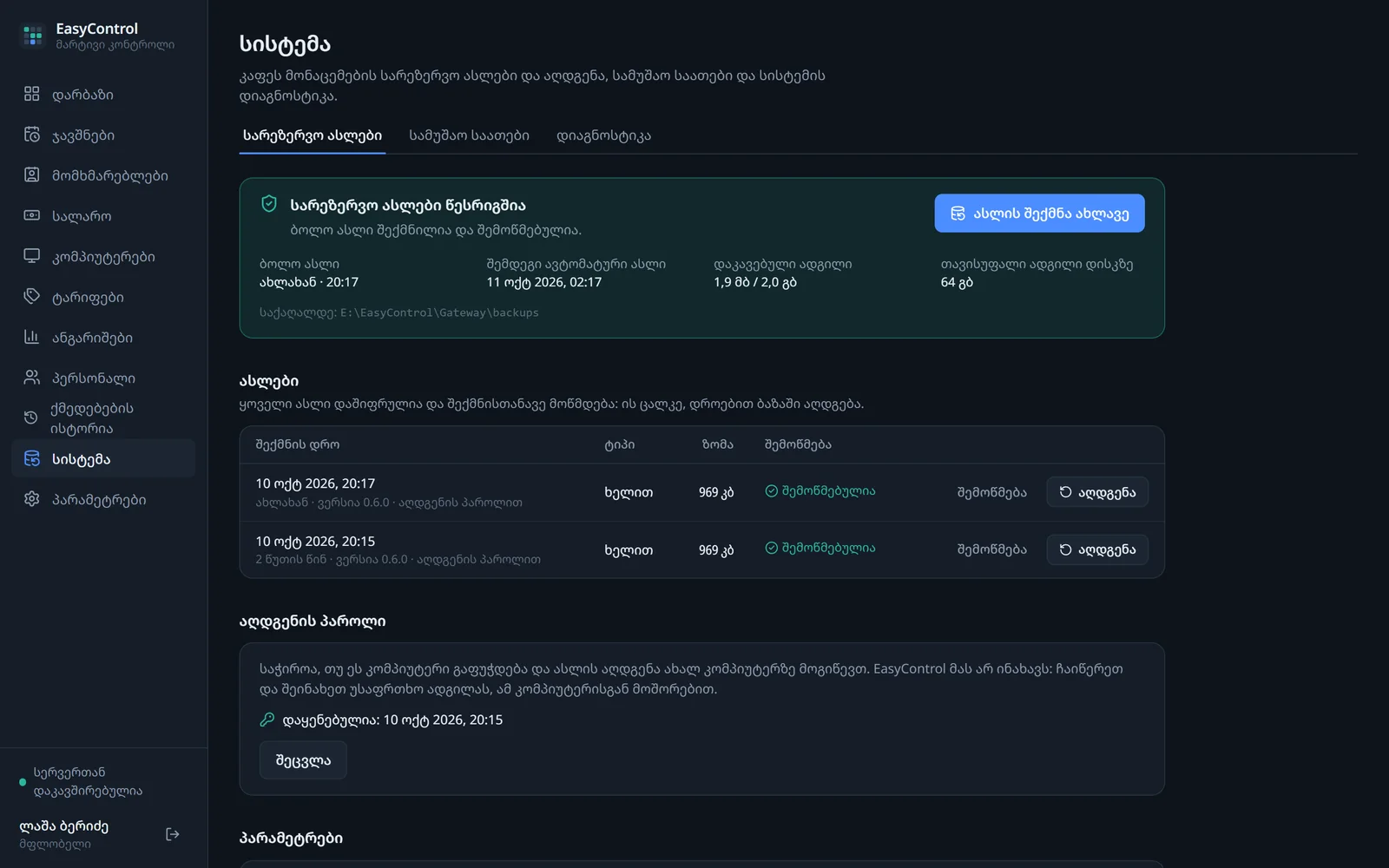This screenshot has height=868, width=1389.
Task: Click შემოწმება for the 20:17 backup
Action: coord(991,492)
